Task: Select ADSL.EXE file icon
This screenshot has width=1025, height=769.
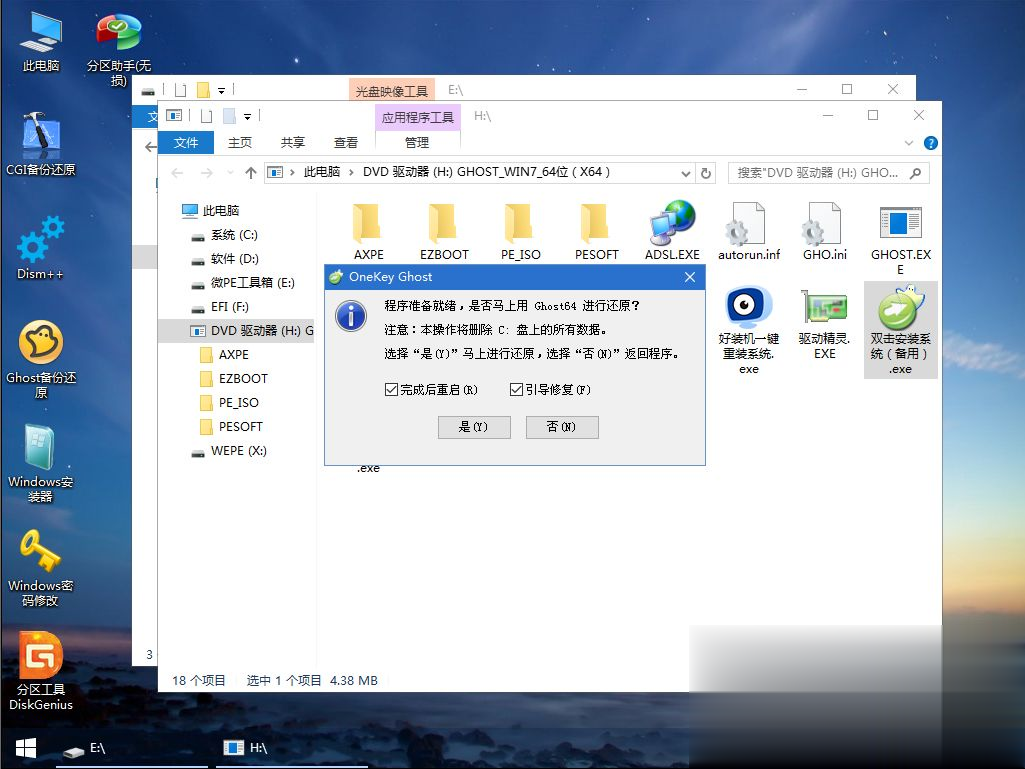Action: tap(672, 231)
